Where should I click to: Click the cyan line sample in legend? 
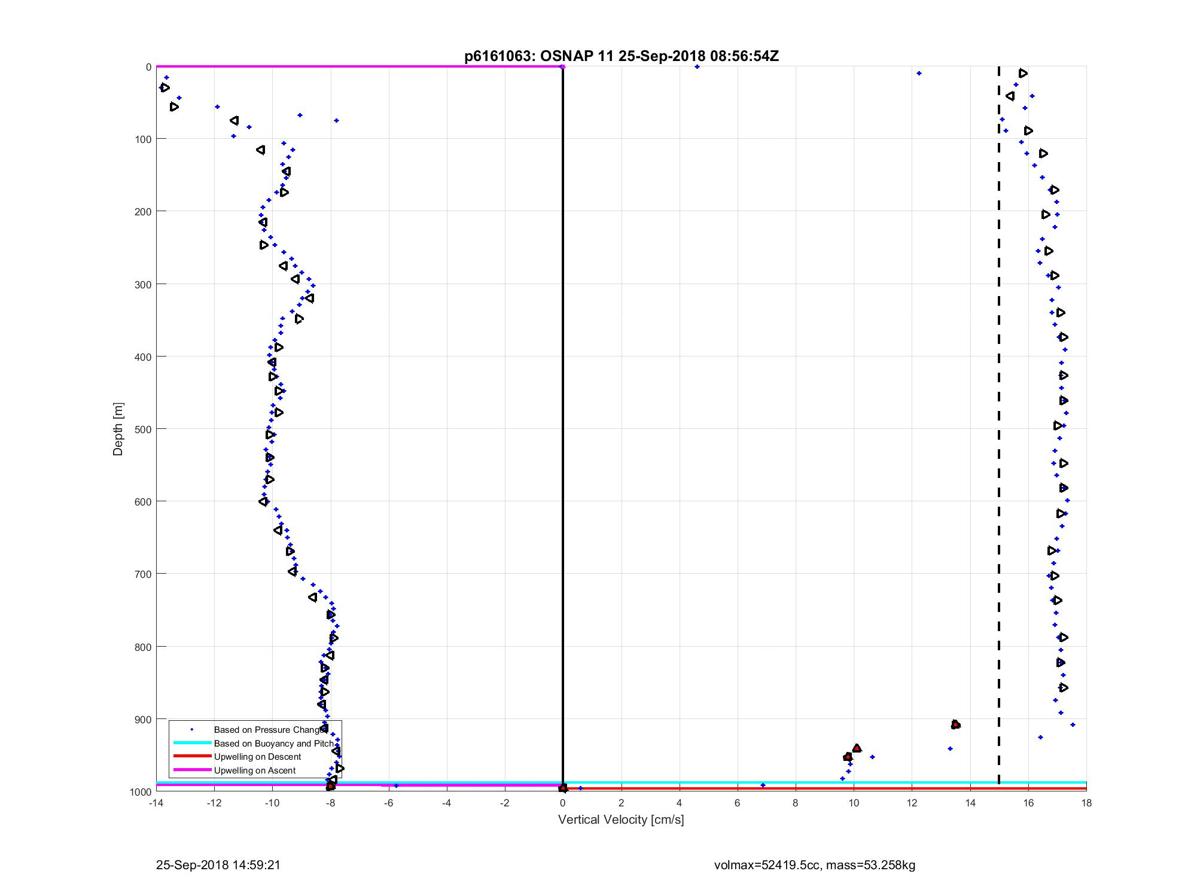point(190,744)
